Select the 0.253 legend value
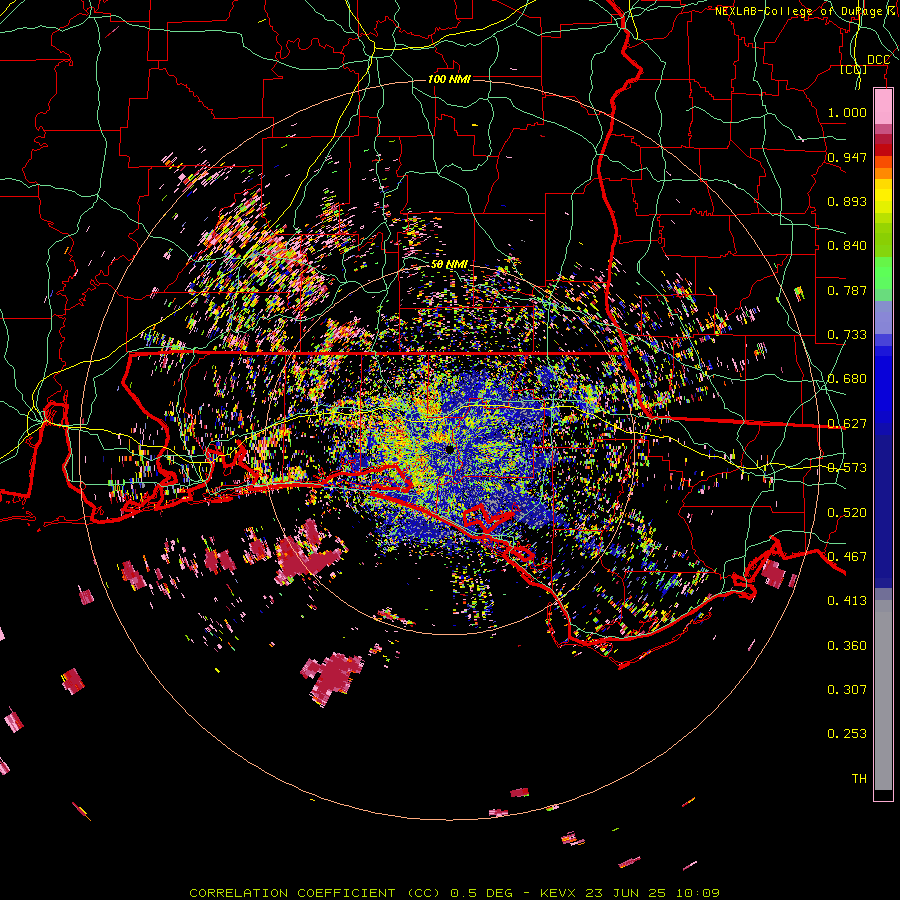Image resolution: width=900 pixels, height=900 pixels. tap(847, 734)
